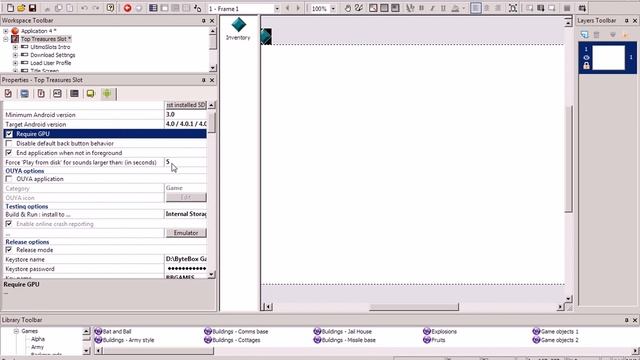Open the Events tab in Properties
This screenshot has width=640, height=360.
point(74,93)
